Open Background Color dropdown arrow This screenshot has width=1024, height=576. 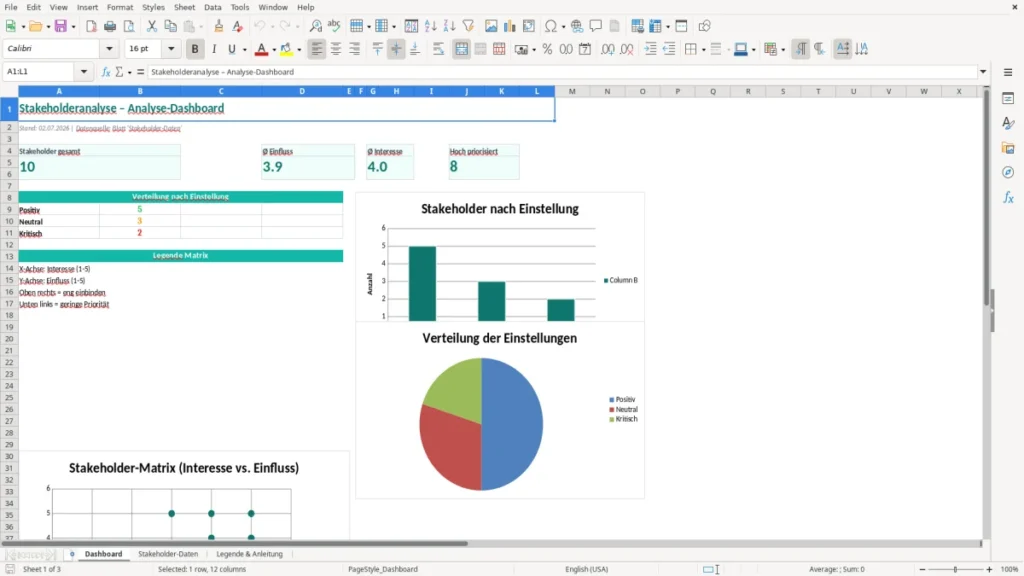pyautogui.click(x=299, y=49)
